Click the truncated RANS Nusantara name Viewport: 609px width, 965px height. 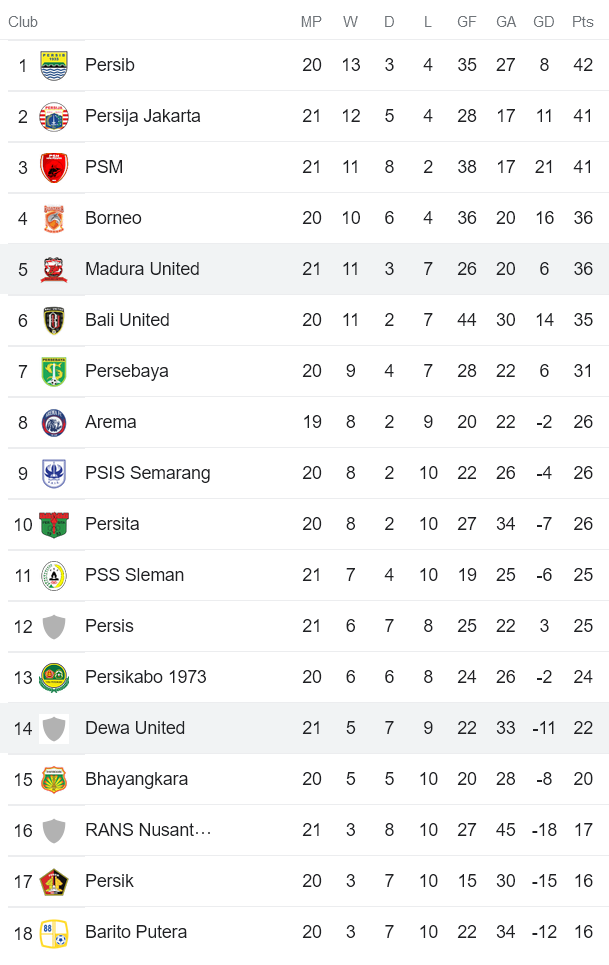click(148, 830)
